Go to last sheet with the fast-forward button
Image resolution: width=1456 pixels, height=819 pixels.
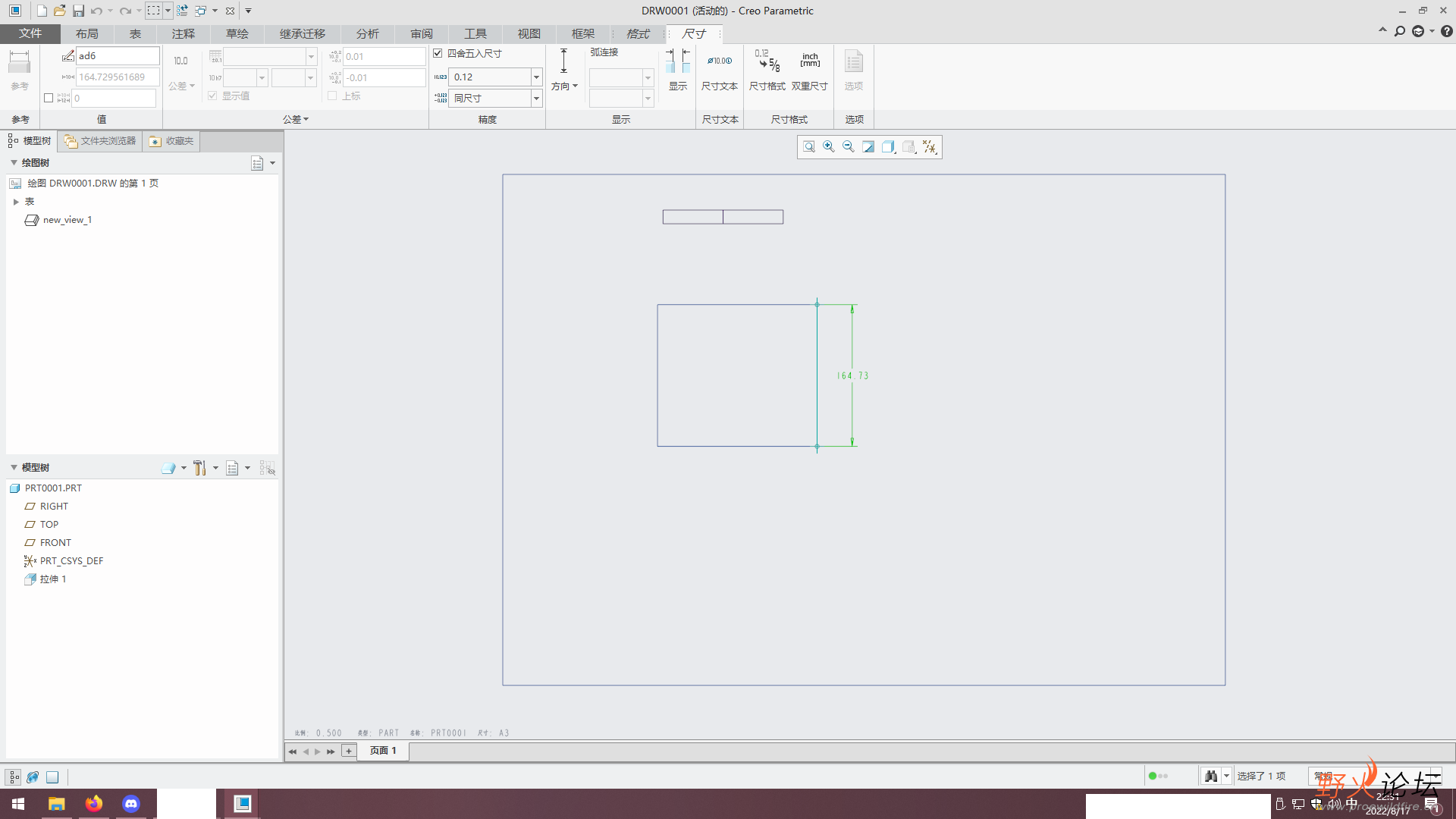click(x=331, y=752)
